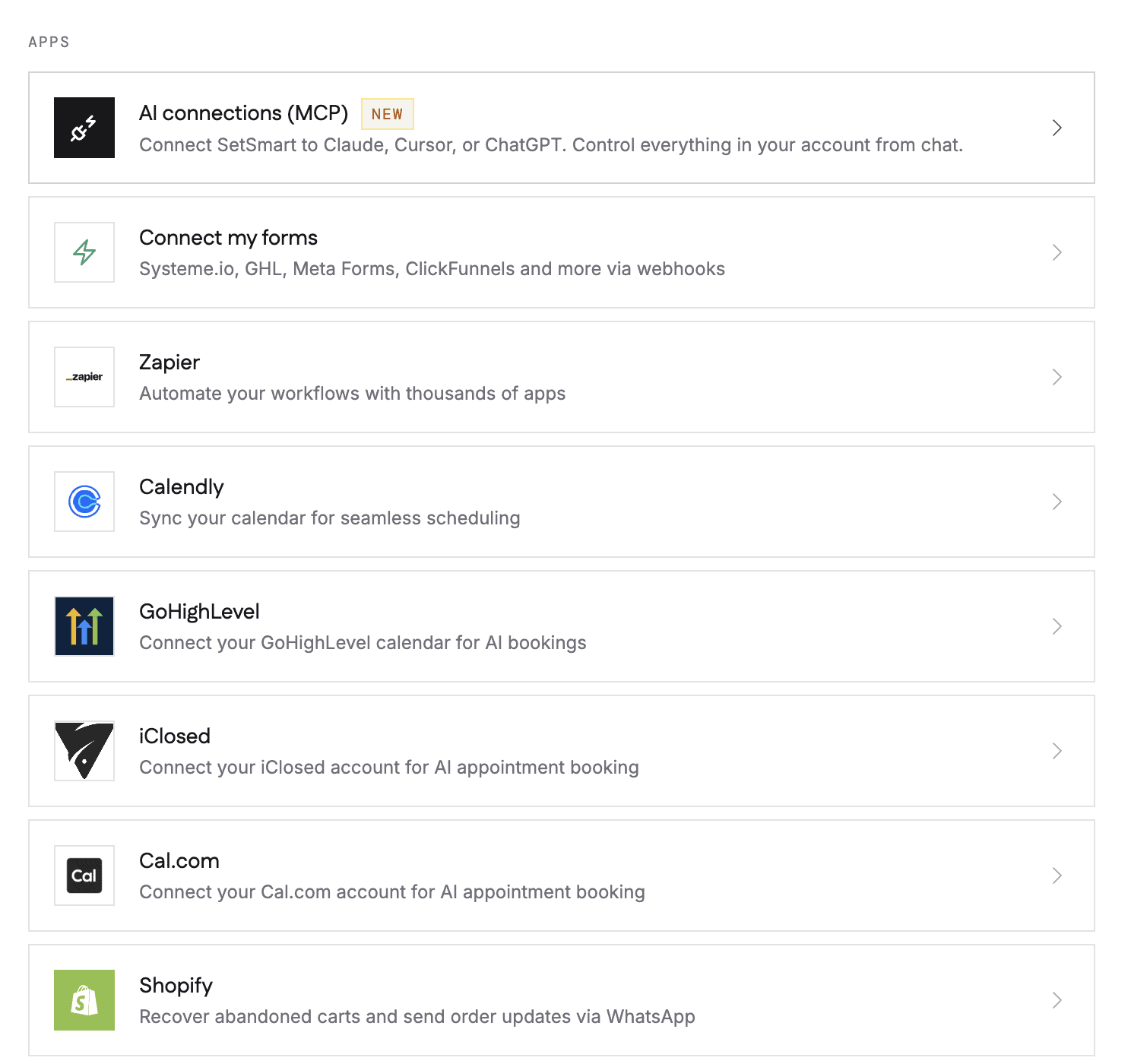Open GoHighLevel chevron arrow
This screenshot has width=1131, height=1064.
[x=1057, y=626]
